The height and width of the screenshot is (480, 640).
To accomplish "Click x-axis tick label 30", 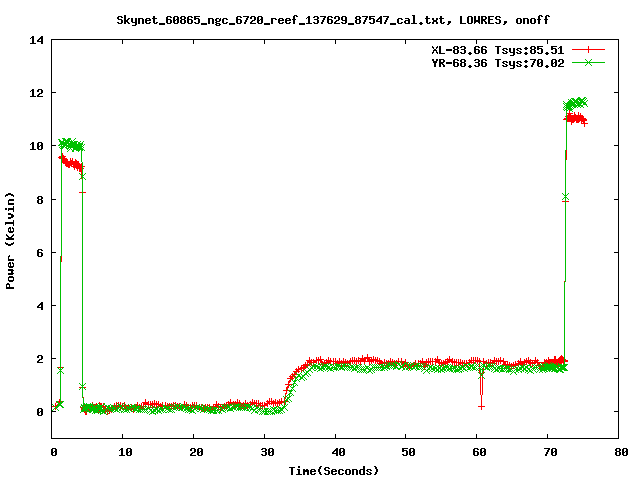I will (x=267, y=452).
